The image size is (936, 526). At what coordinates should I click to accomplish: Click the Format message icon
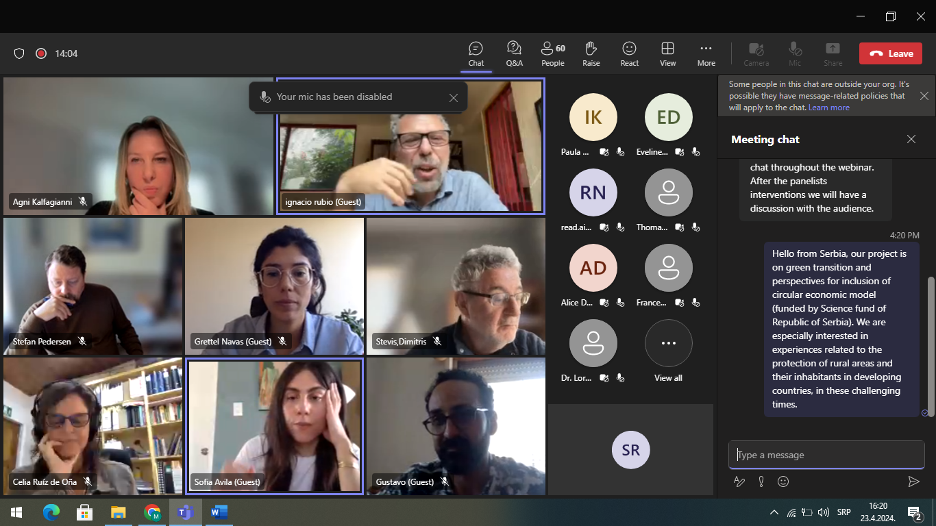[x=740, y=481]
